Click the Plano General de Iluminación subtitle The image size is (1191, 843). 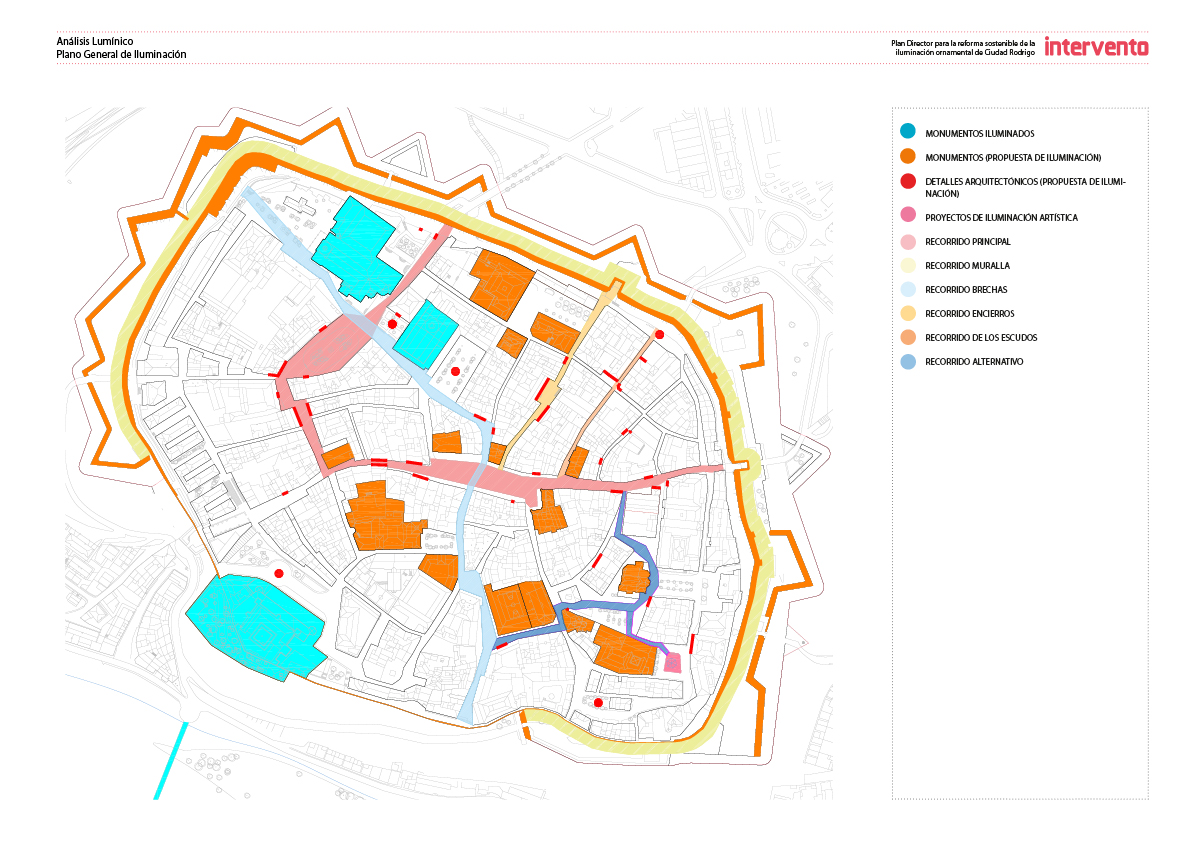pos(121,55)
